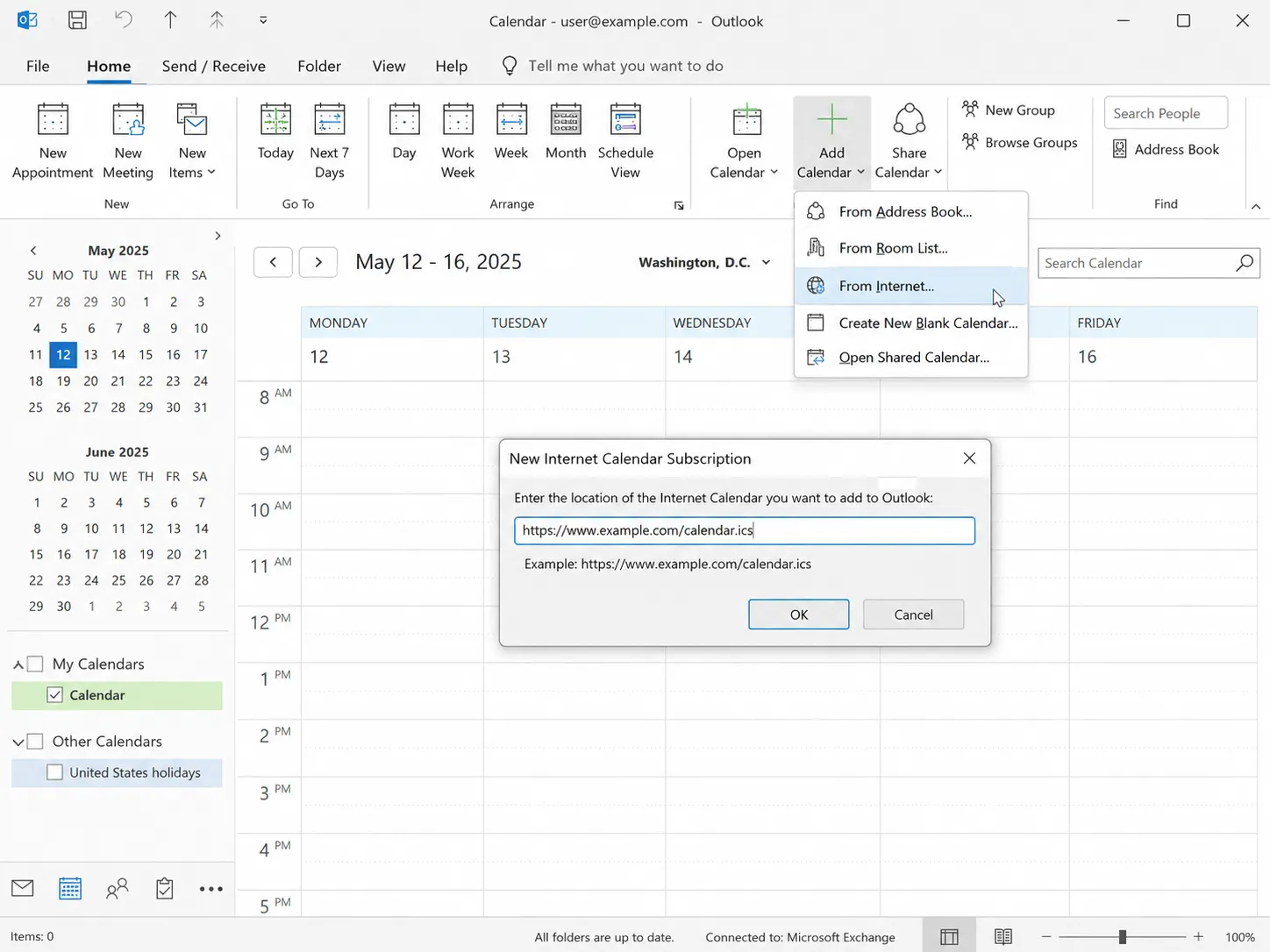Viewport: 1270px width, 952px height.
Task: Select Open Shared Calendar menu item
Action: click(910, 357)
